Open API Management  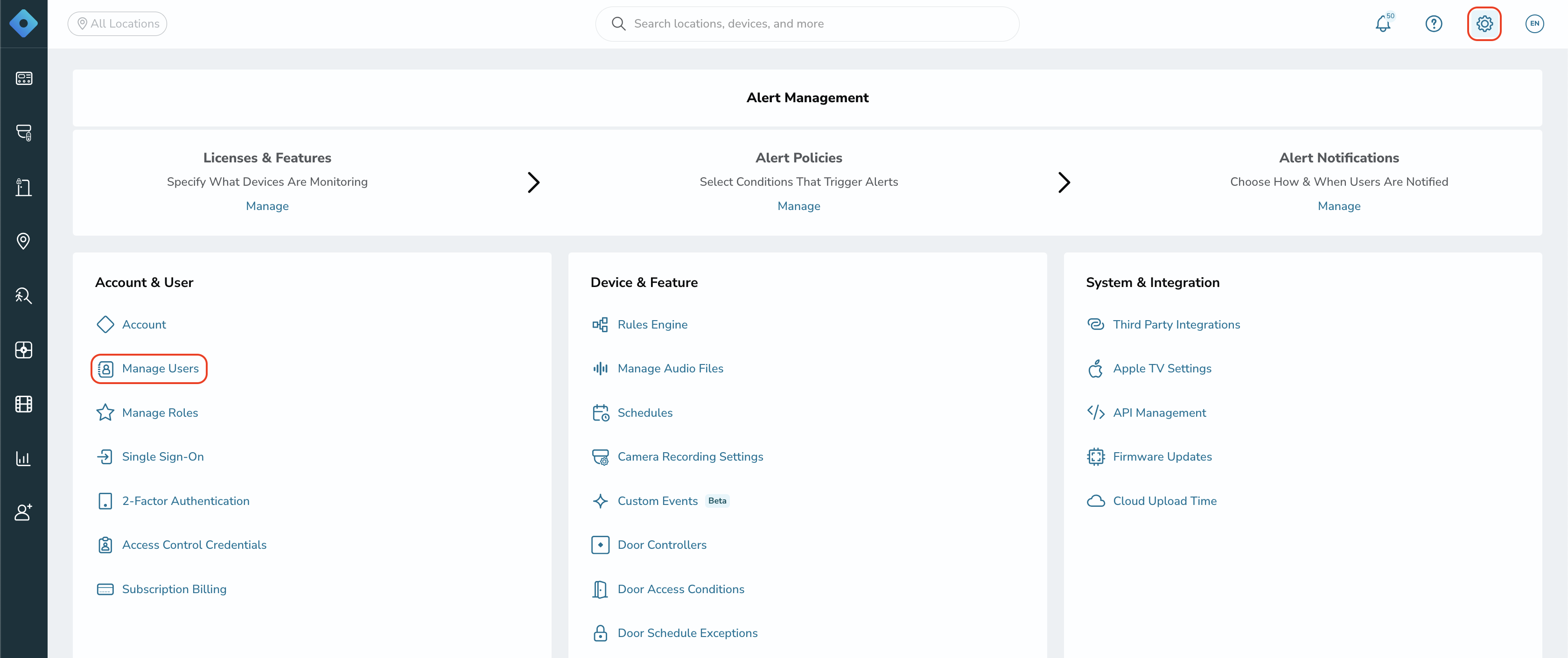(x=1159, y=413)
